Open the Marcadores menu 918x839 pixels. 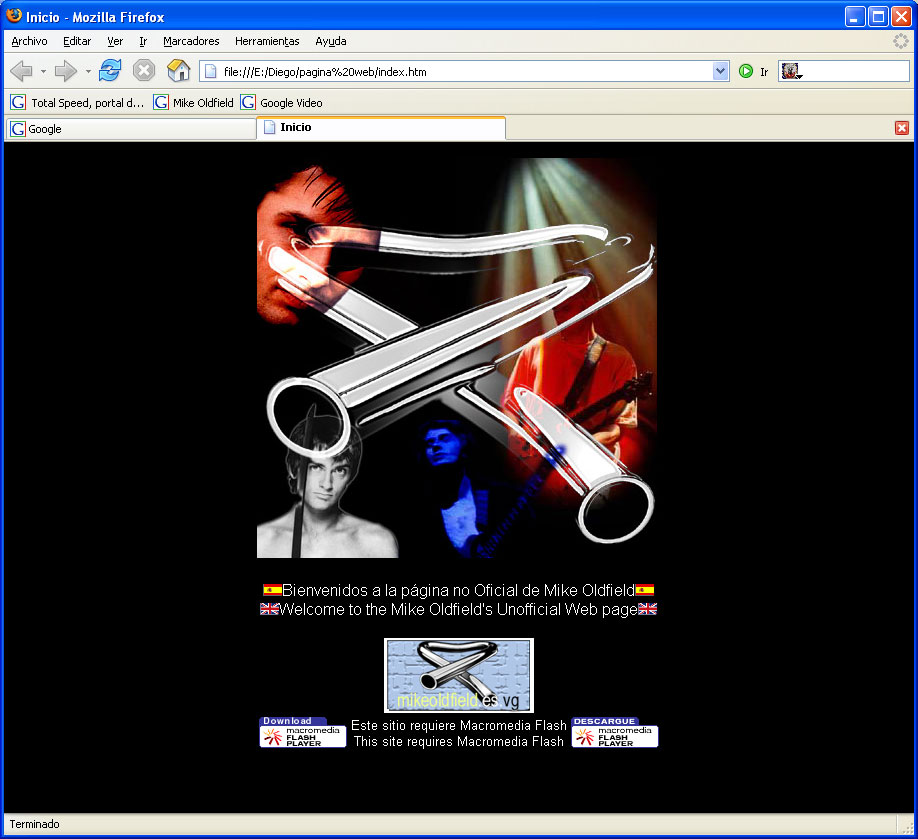pos(191,41)
